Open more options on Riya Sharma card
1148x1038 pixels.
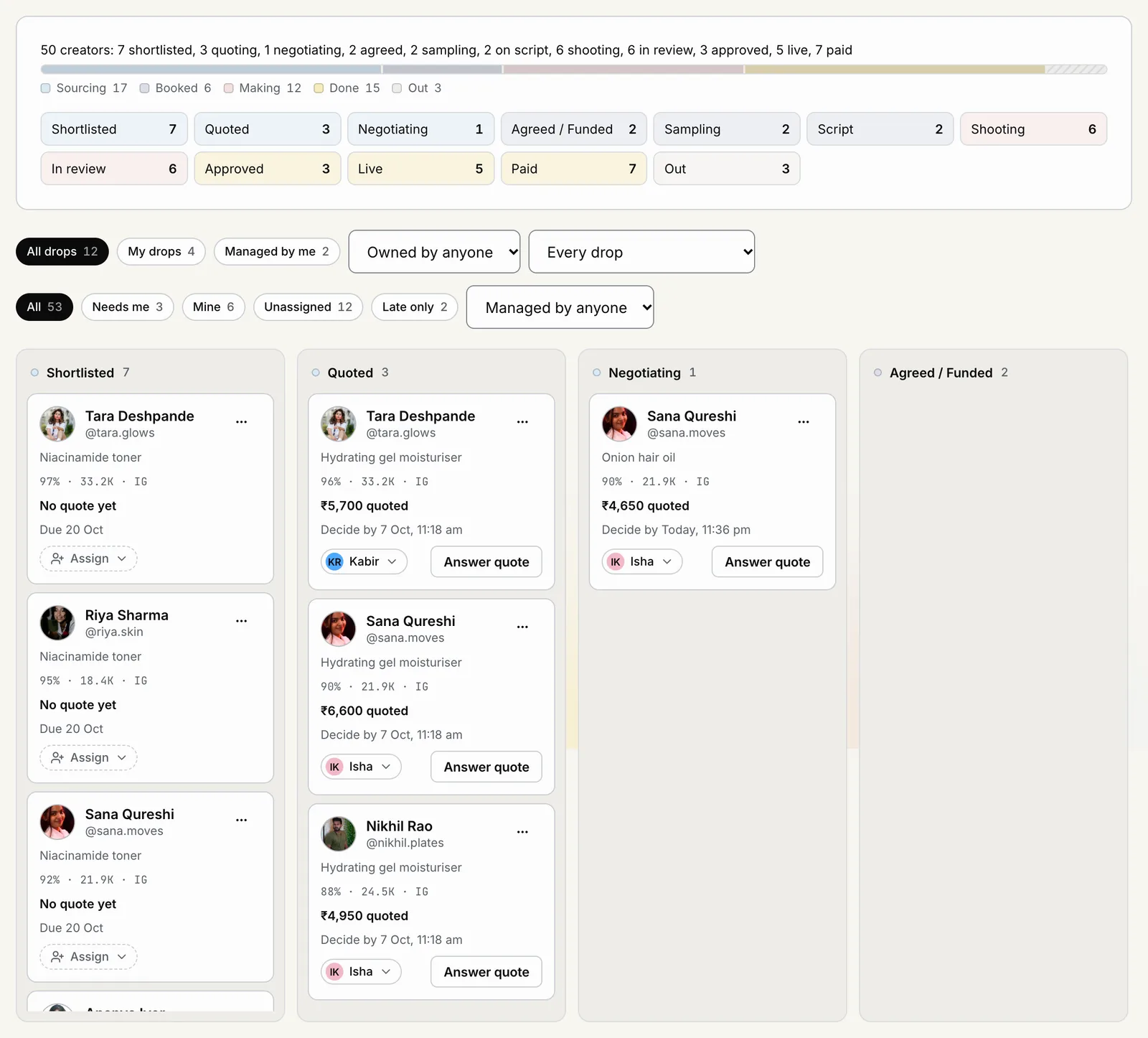point(242,621)
